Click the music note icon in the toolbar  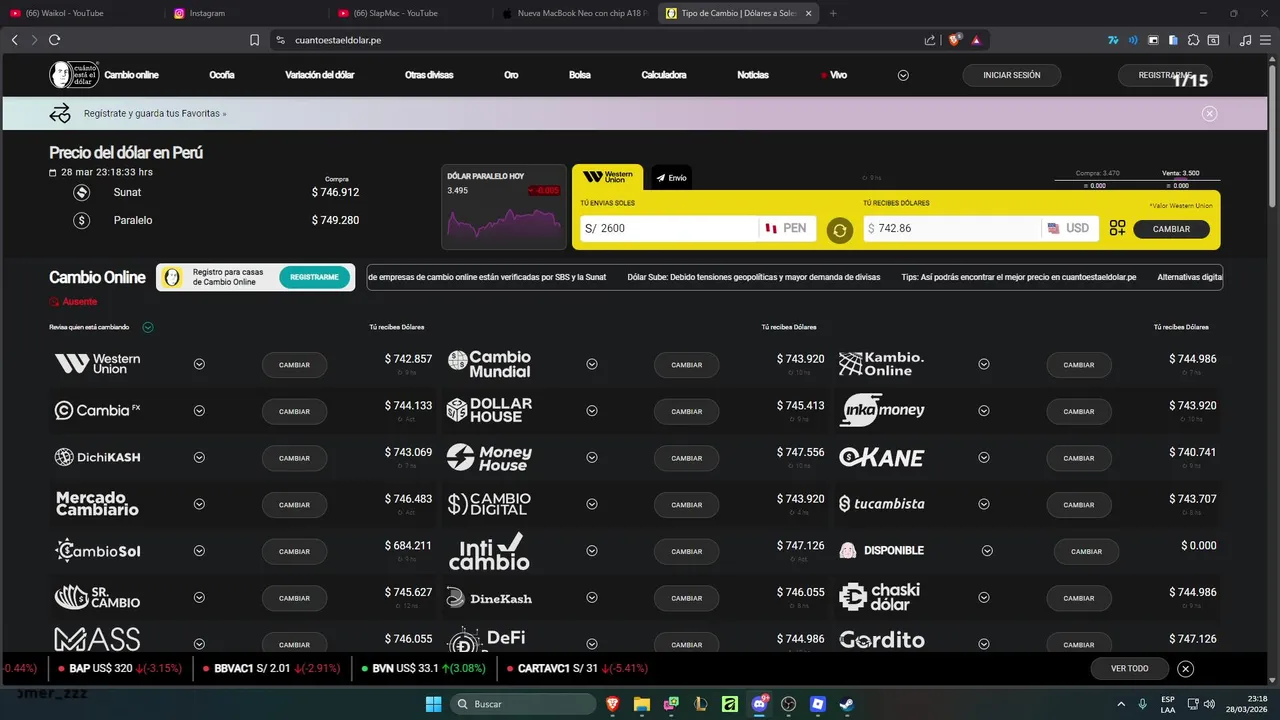(1245, 40)
